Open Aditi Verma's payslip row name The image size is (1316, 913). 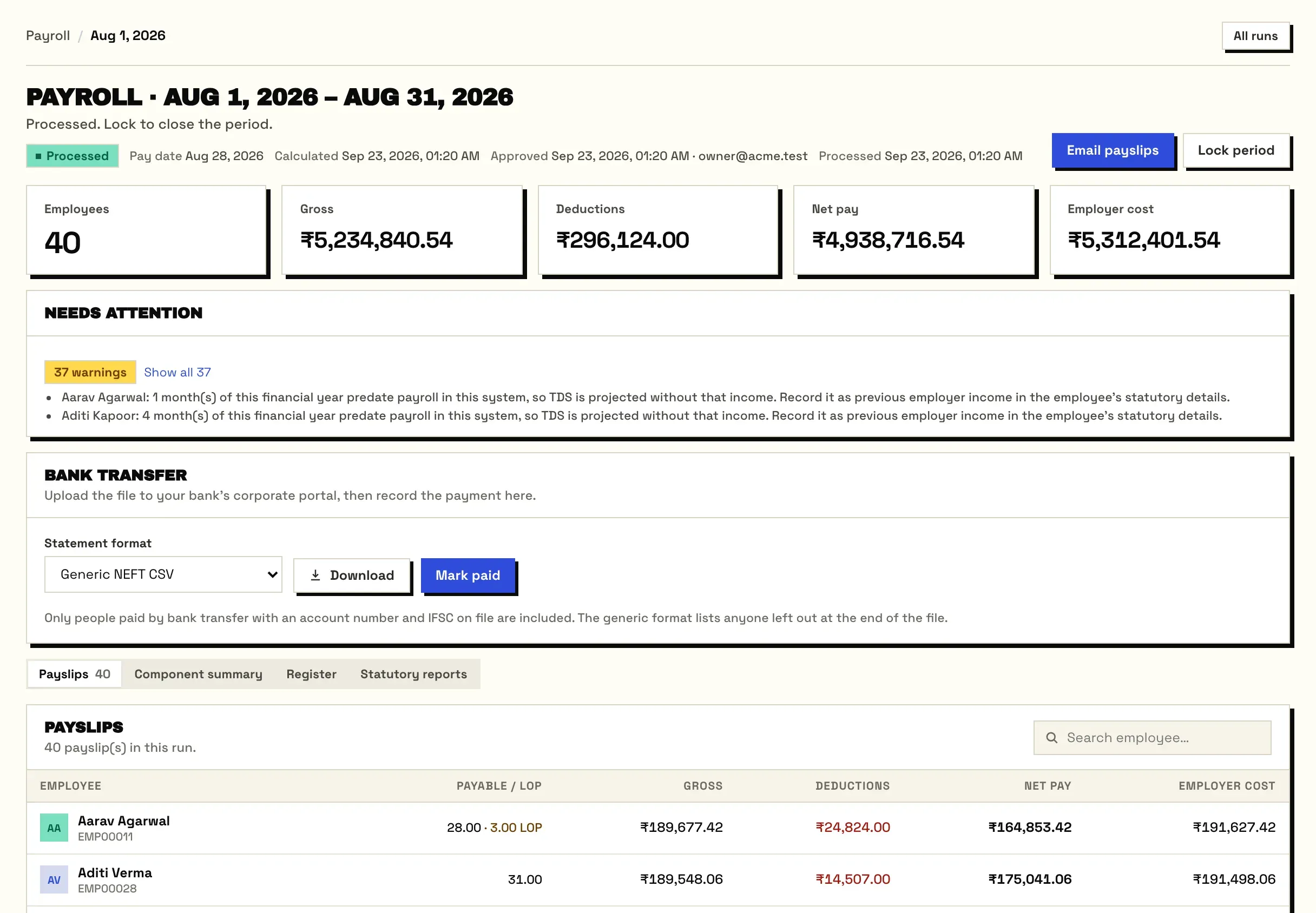(x=115, y=873)
